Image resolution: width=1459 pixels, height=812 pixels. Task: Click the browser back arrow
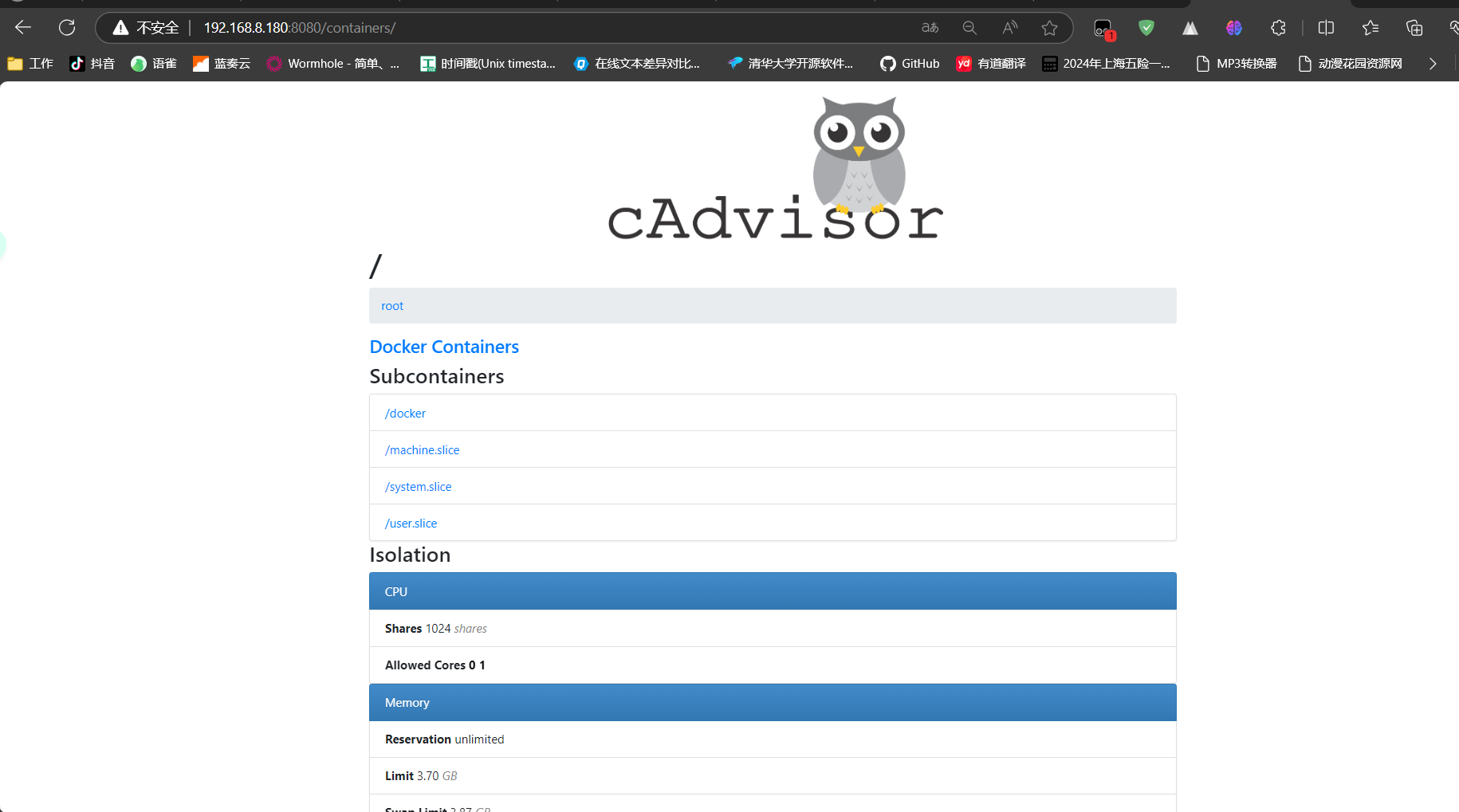click(23, 28)
